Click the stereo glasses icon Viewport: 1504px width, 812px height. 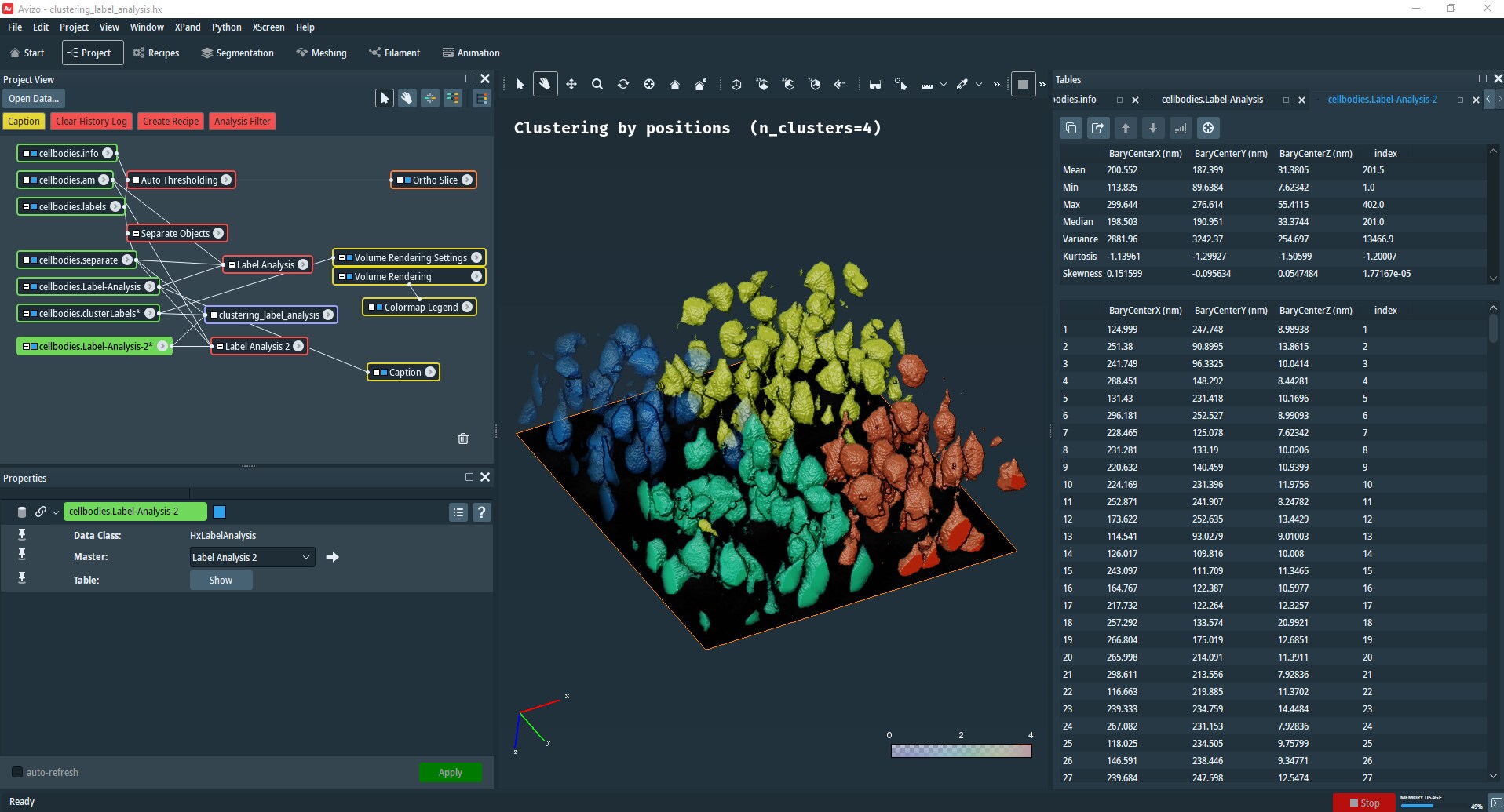tap(875, 85)
